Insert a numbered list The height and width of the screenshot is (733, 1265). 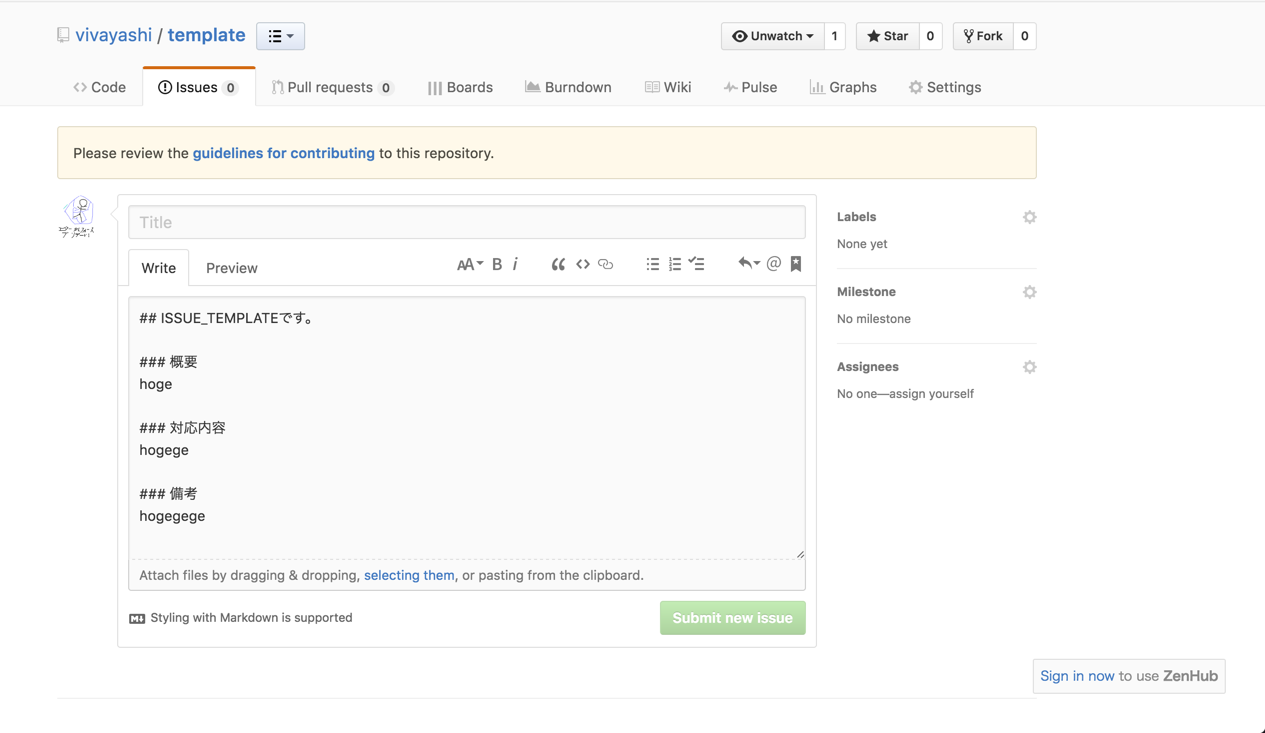[x=675, y=263]
